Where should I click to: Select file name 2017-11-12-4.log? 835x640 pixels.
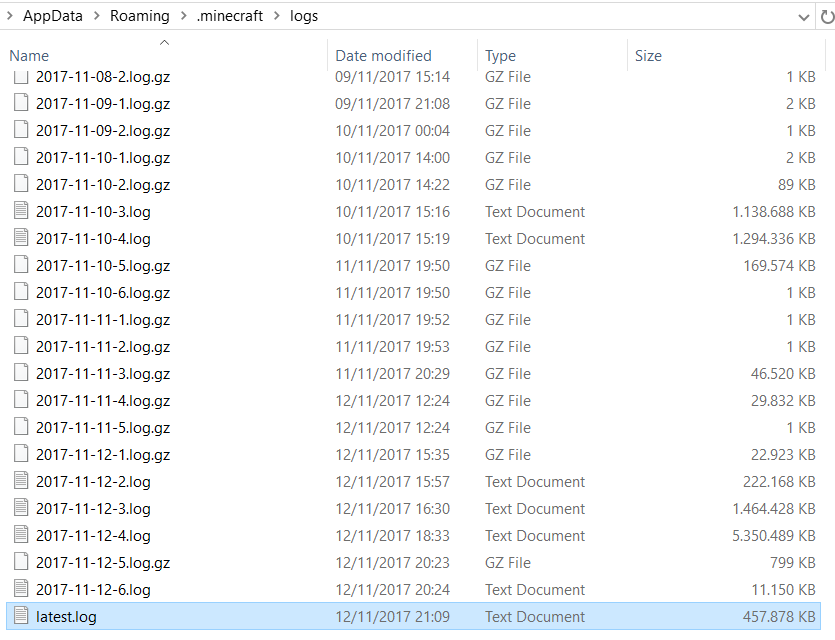pos(93,536)
